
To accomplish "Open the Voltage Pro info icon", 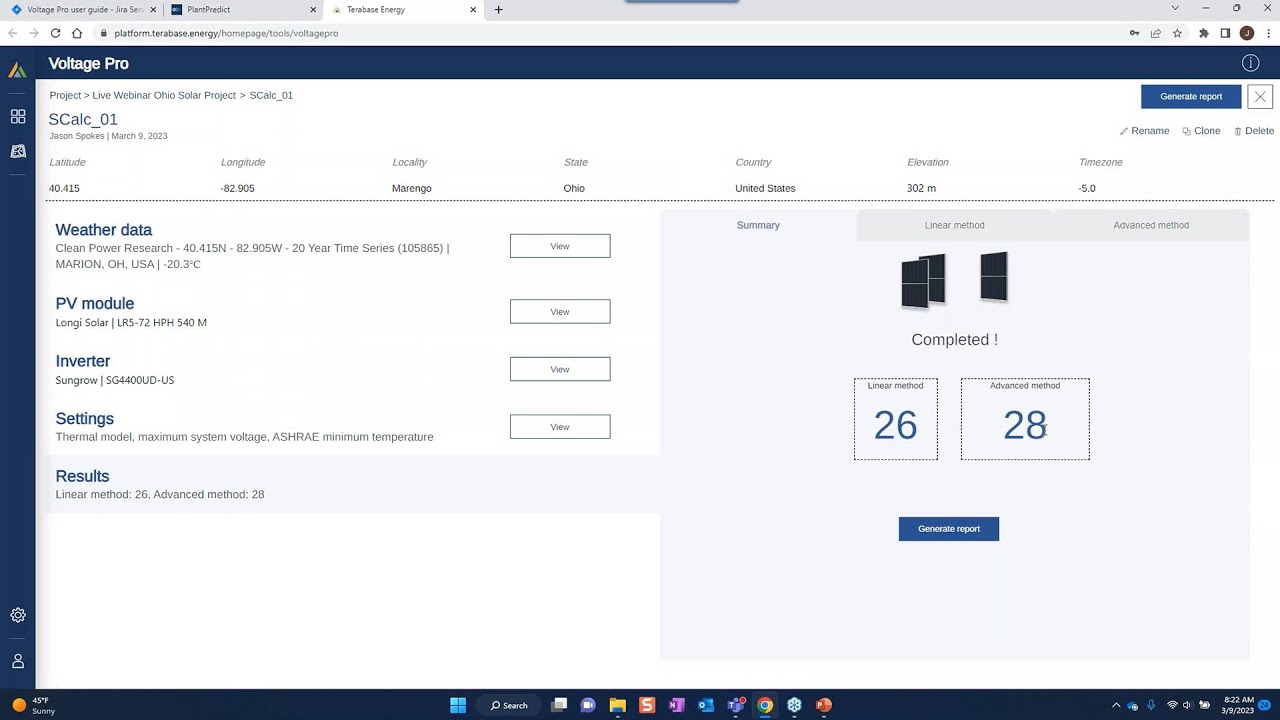I will click(1250, 63).
